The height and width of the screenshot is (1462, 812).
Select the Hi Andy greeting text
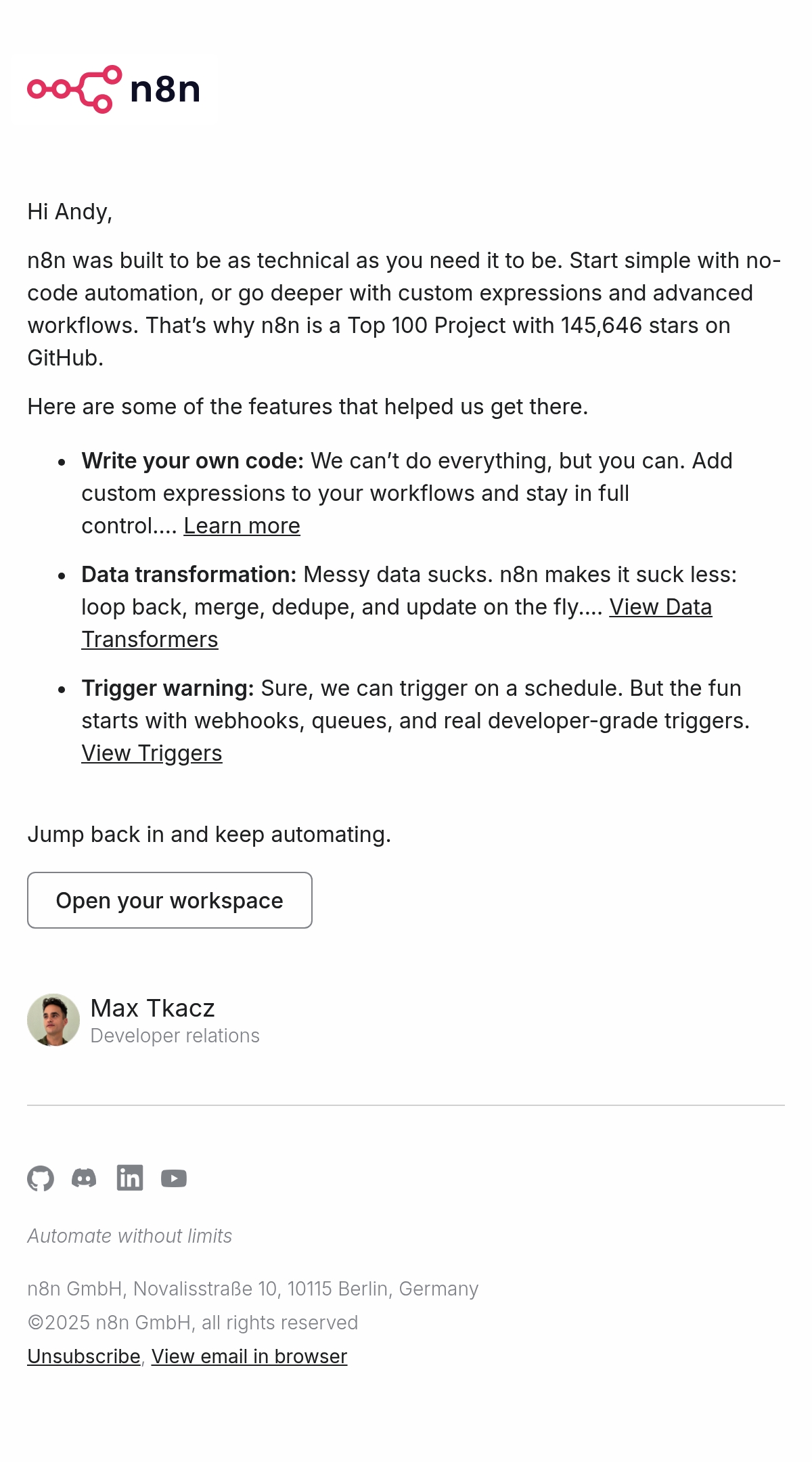pos(70,211)
